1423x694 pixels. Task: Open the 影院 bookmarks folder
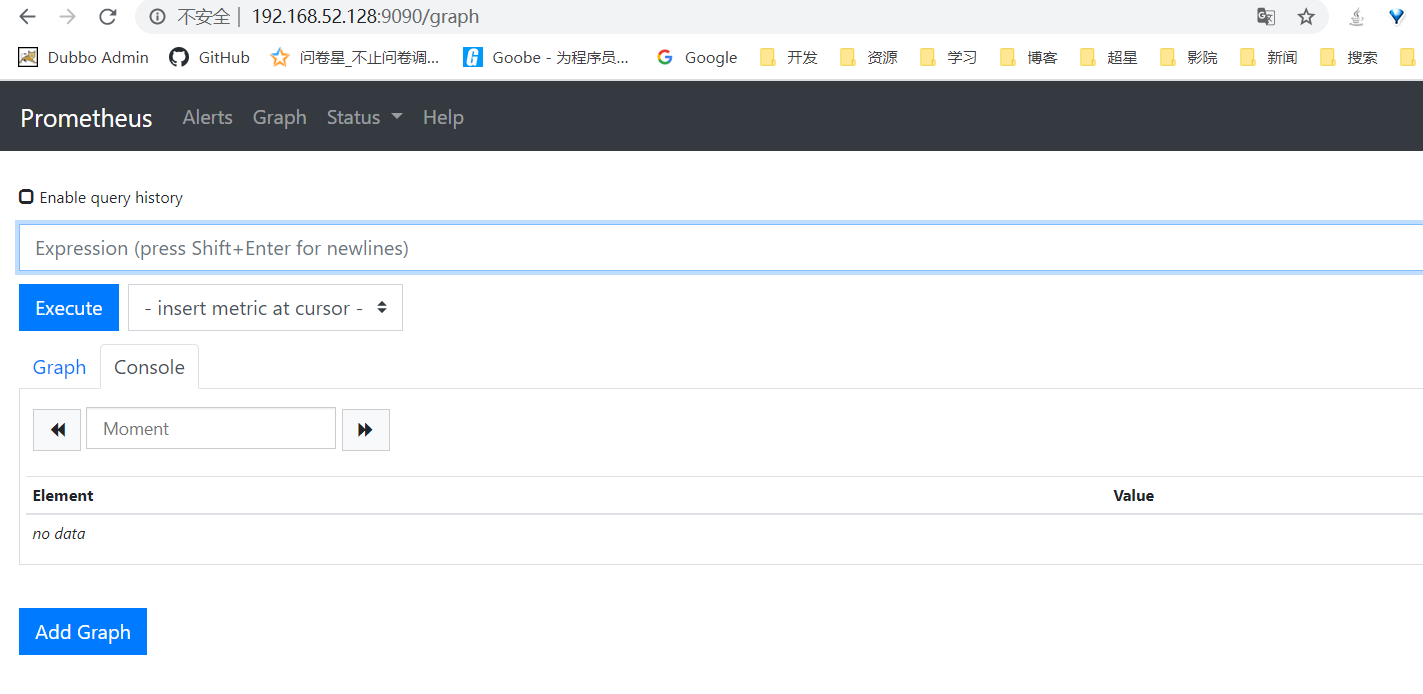pyautogui.click(x=1189, y=57)
